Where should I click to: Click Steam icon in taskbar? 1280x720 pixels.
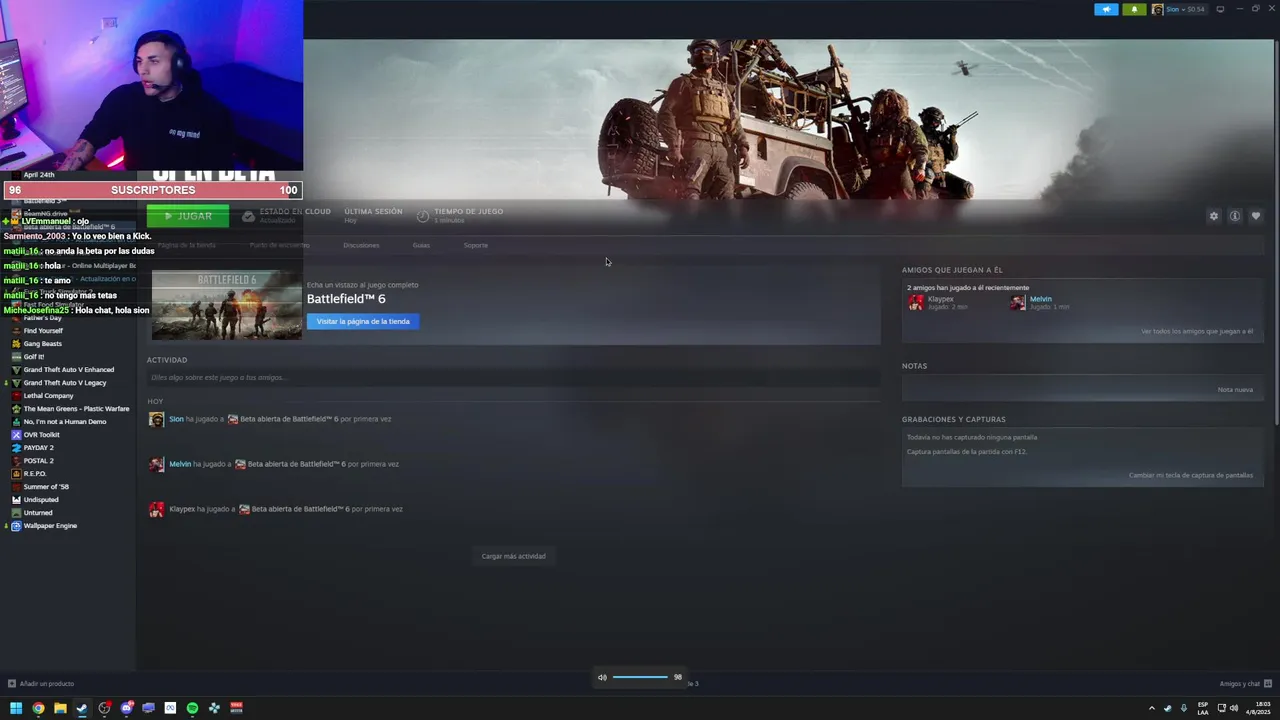[x=82, y=708]
